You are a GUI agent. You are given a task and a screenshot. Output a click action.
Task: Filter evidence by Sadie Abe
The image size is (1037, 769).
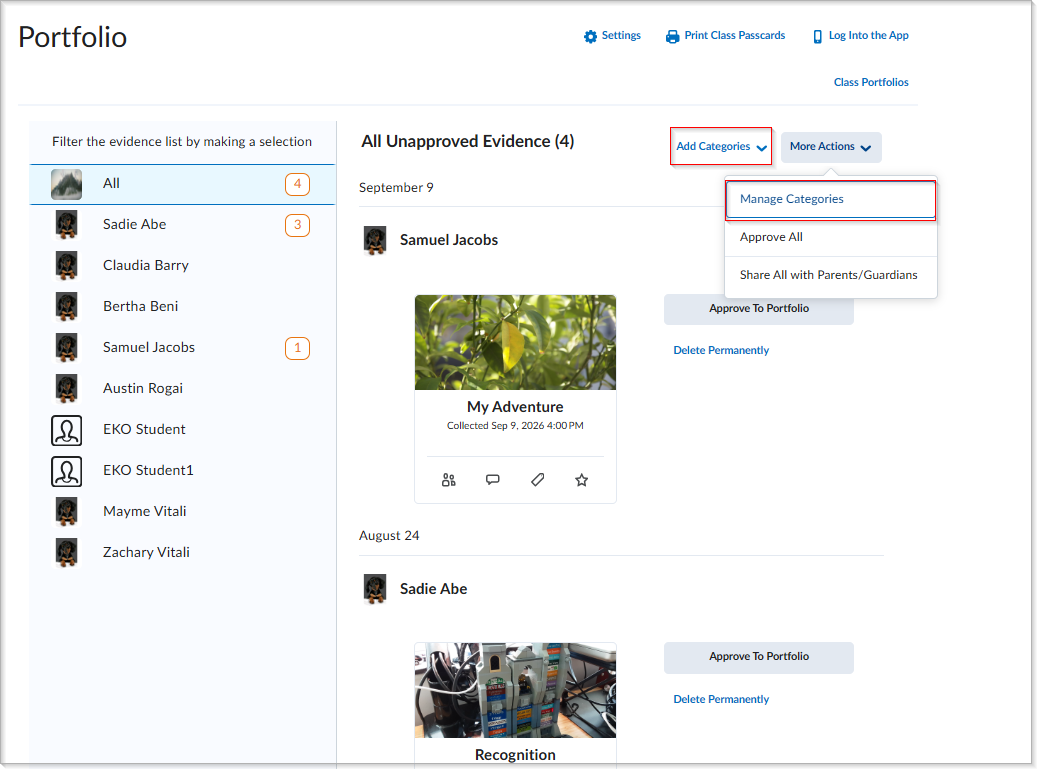pos(183,225)
